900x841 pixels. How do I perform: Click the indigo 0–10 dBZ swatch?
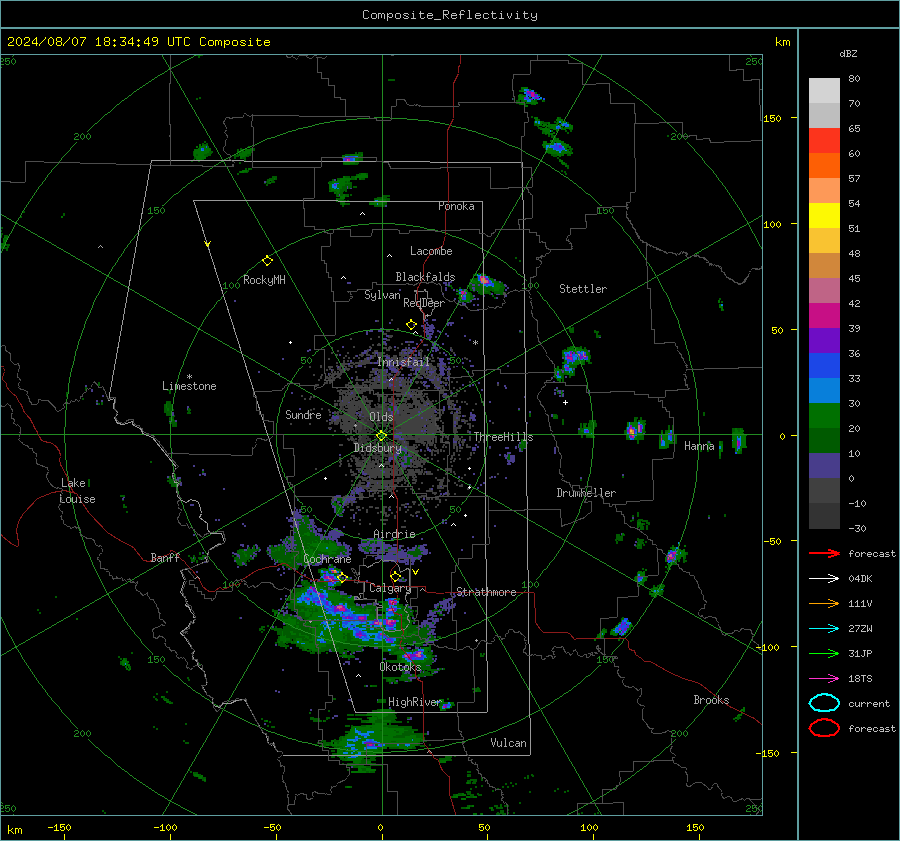824,465
